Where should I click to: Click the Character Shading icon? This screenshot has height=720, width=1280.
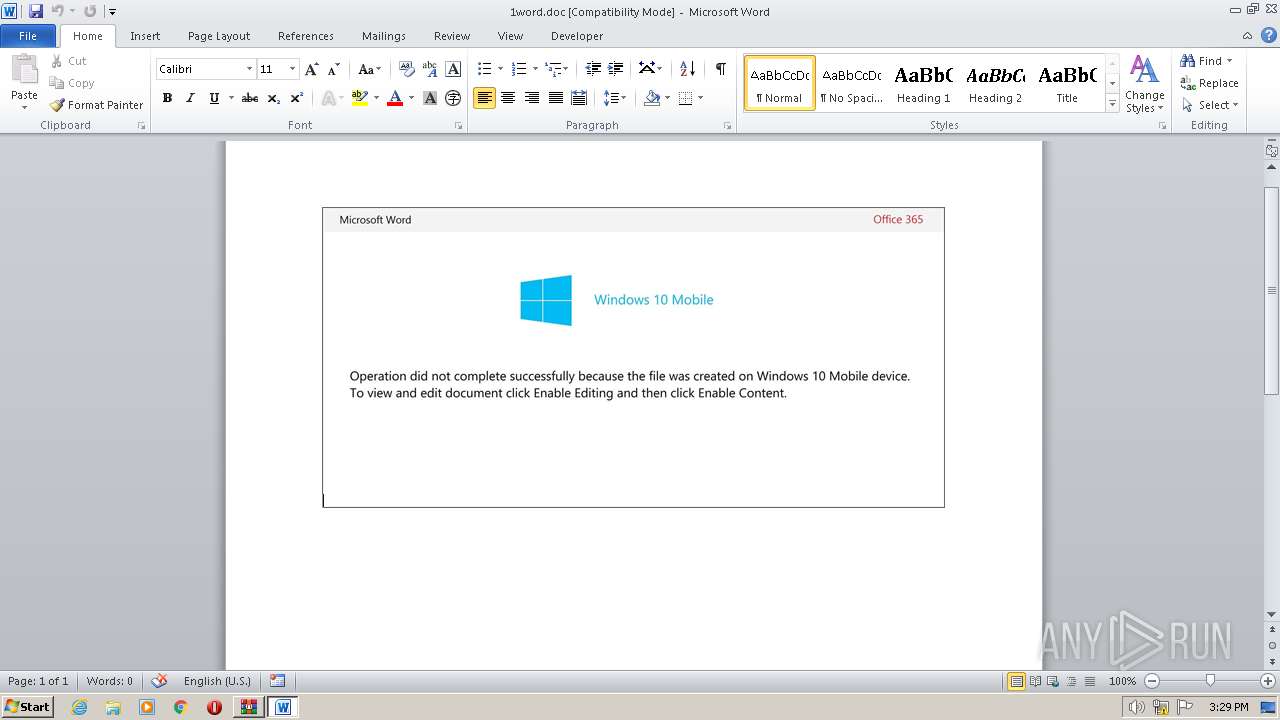[x=430, y=98]
